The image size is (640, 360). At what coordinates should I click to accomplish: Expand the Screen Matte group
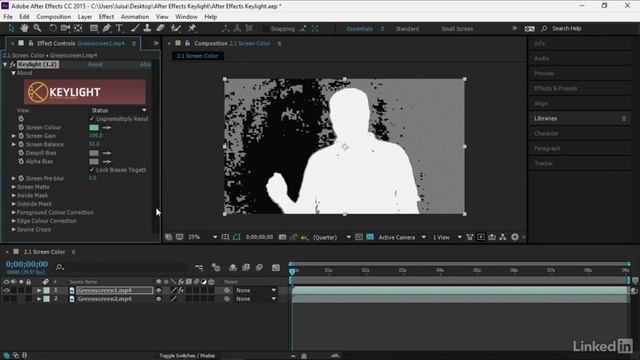(x=13, y=187)
